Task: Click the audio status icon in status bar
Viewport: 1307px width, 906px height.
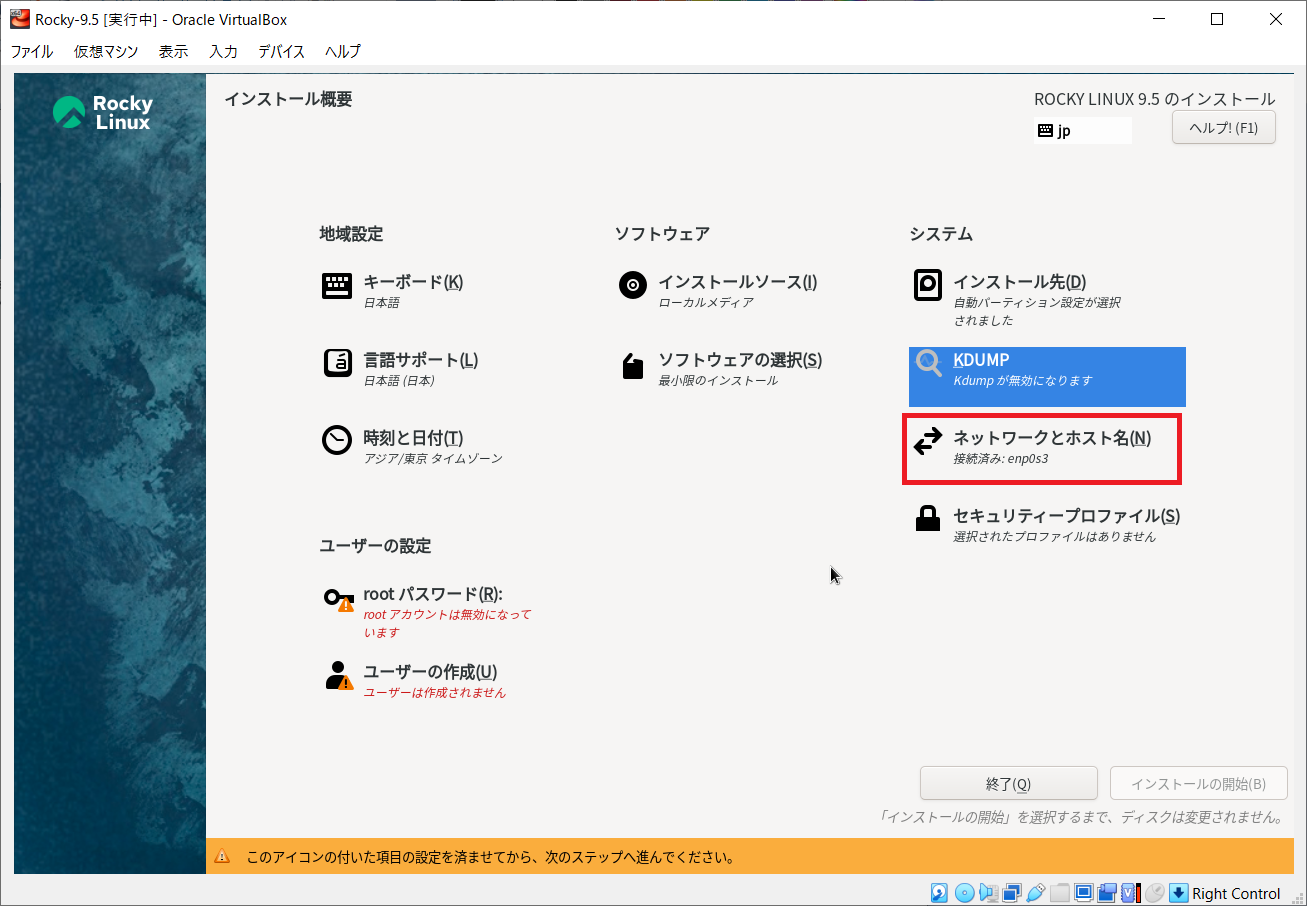Action: coord(989,893)
